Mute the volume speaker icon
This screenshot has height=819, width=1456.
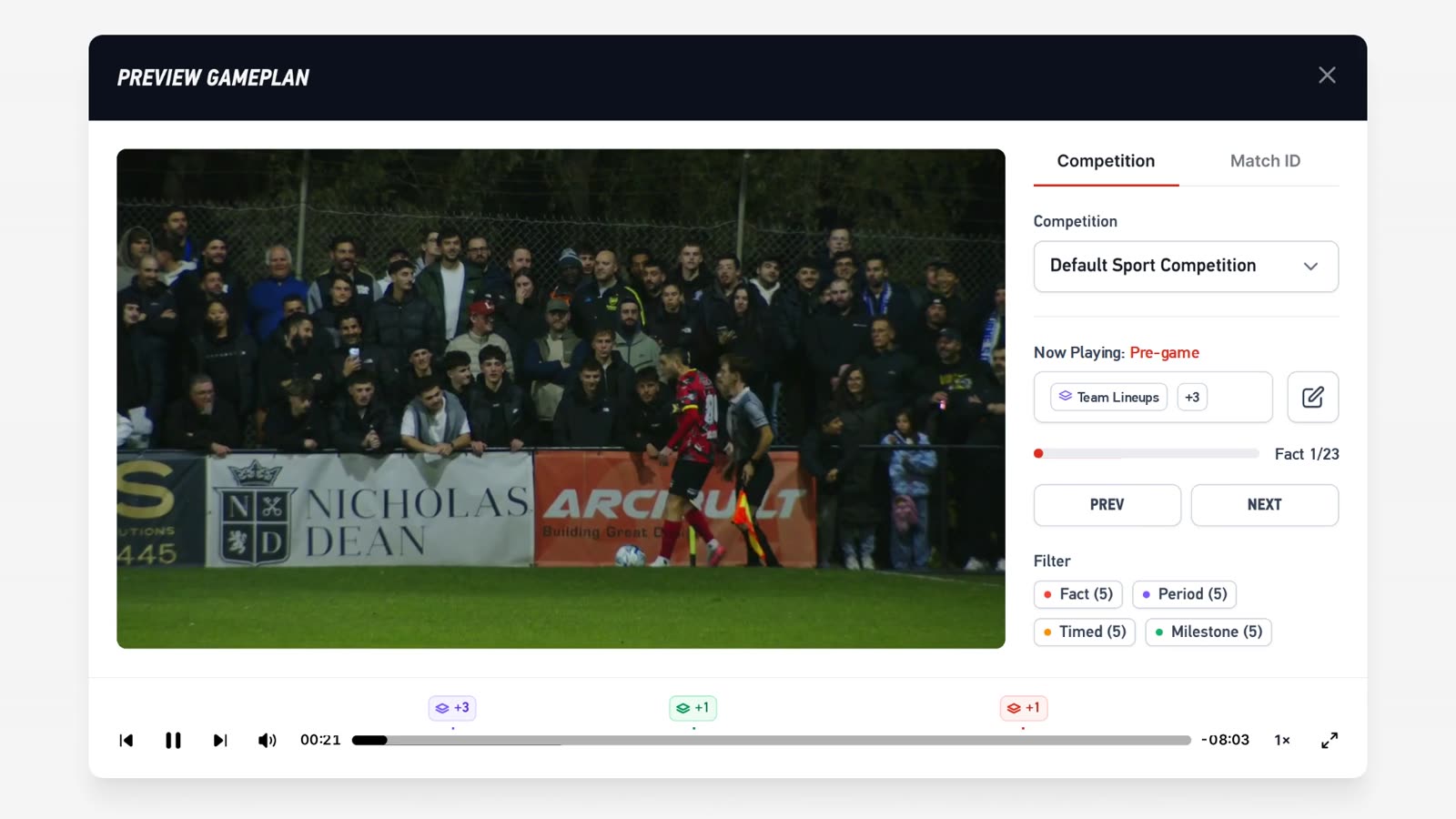[x=267, y=741]
